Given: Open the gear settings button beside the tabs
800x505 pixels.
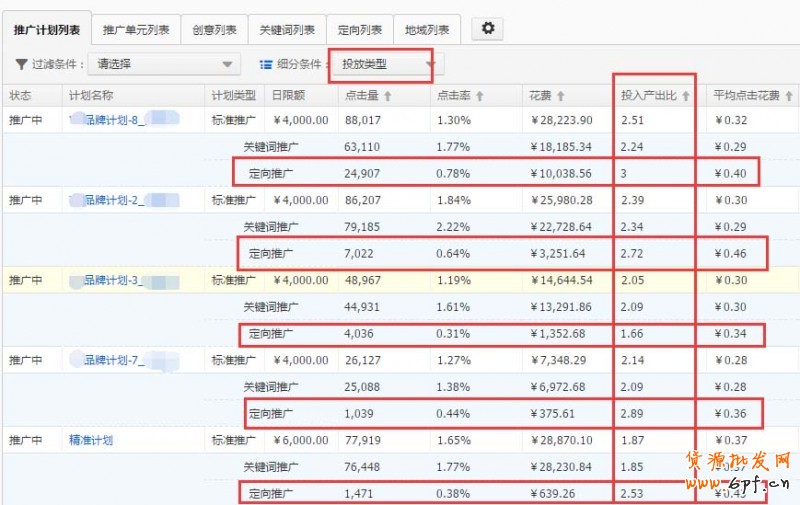Looking at the screenshot, I should 488,29.
